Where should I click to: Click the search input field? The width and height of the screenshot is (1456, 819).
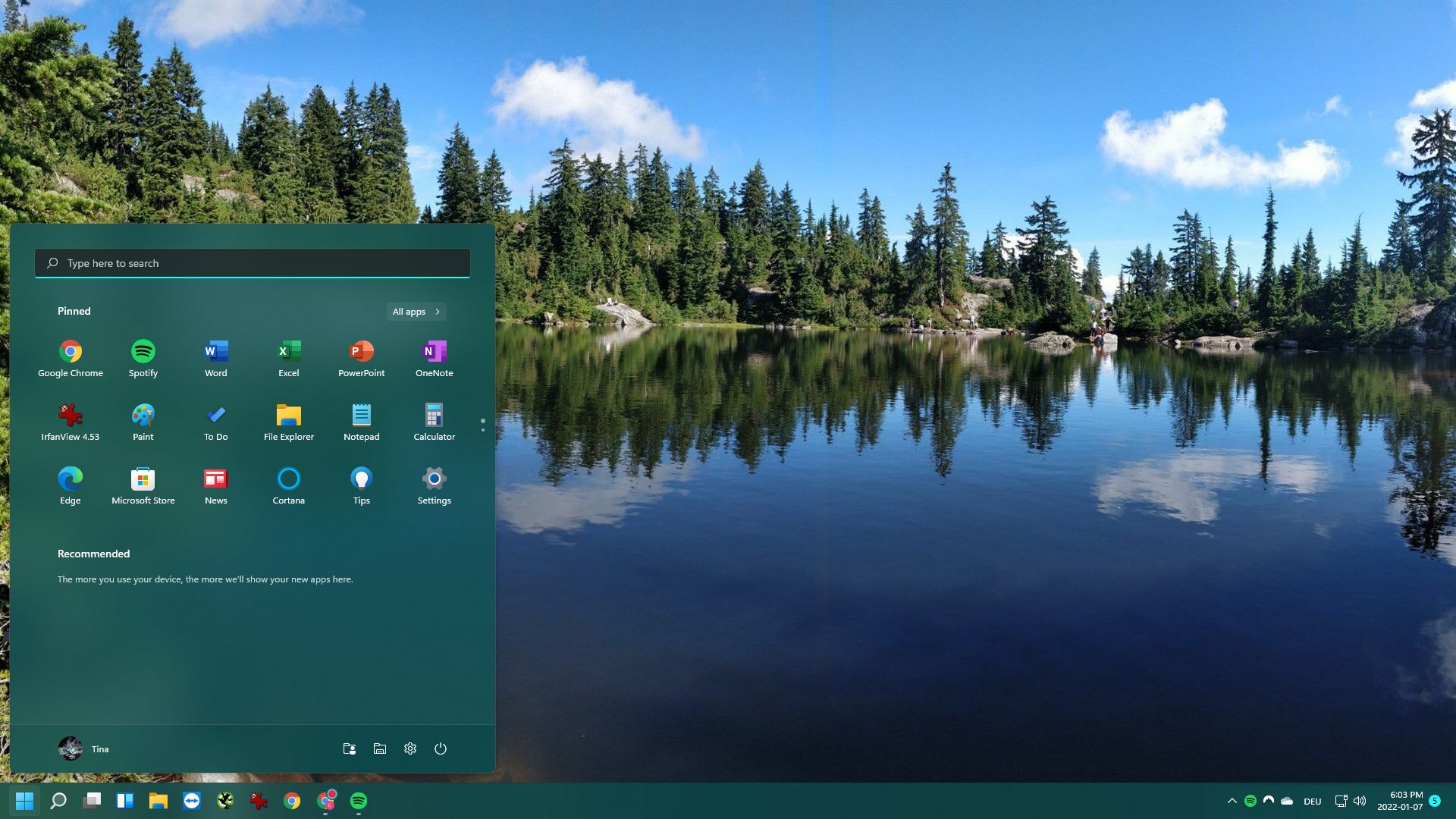[253, 262]
